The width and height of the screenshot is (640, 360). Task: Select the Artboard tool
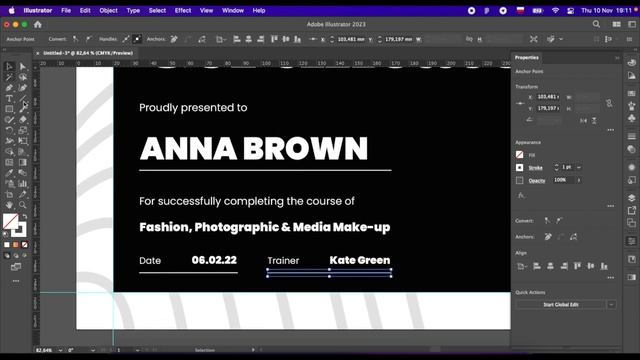click(9, 194)
